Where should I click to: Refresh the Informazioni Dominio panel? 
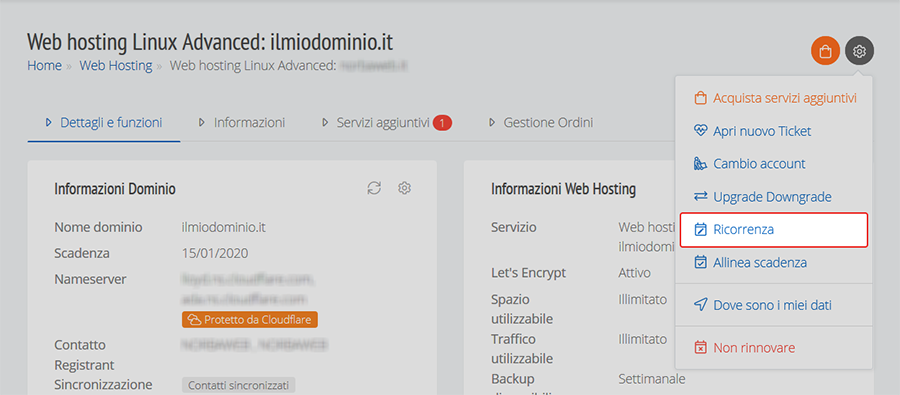(374, 188)
